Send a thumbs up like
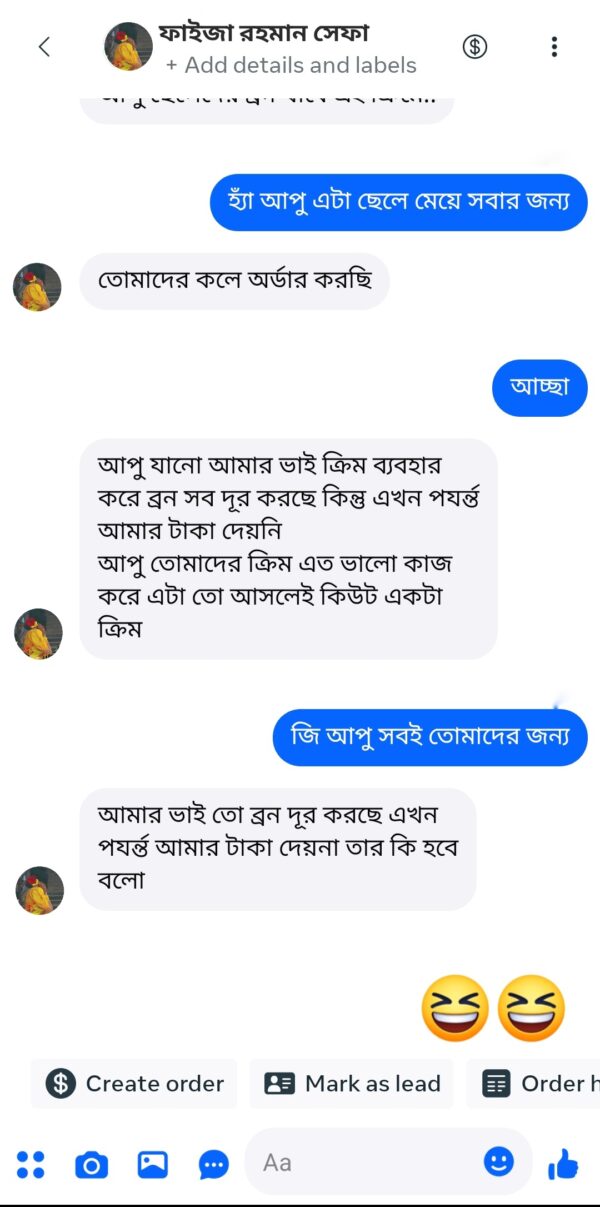 point(563,1163)
